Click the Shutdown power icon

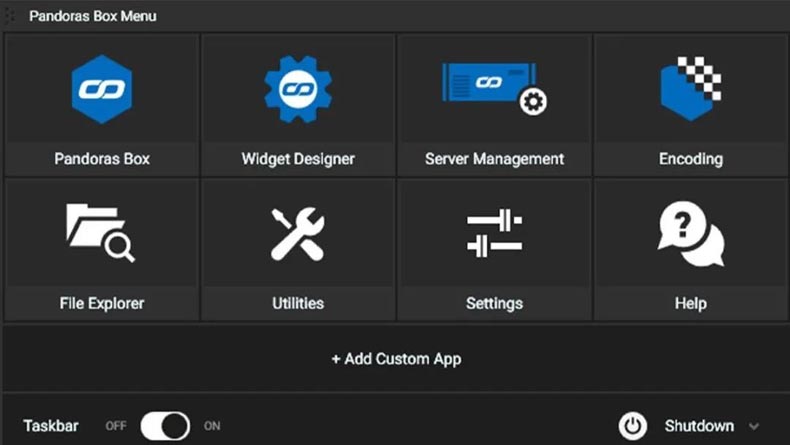[633, 426]
